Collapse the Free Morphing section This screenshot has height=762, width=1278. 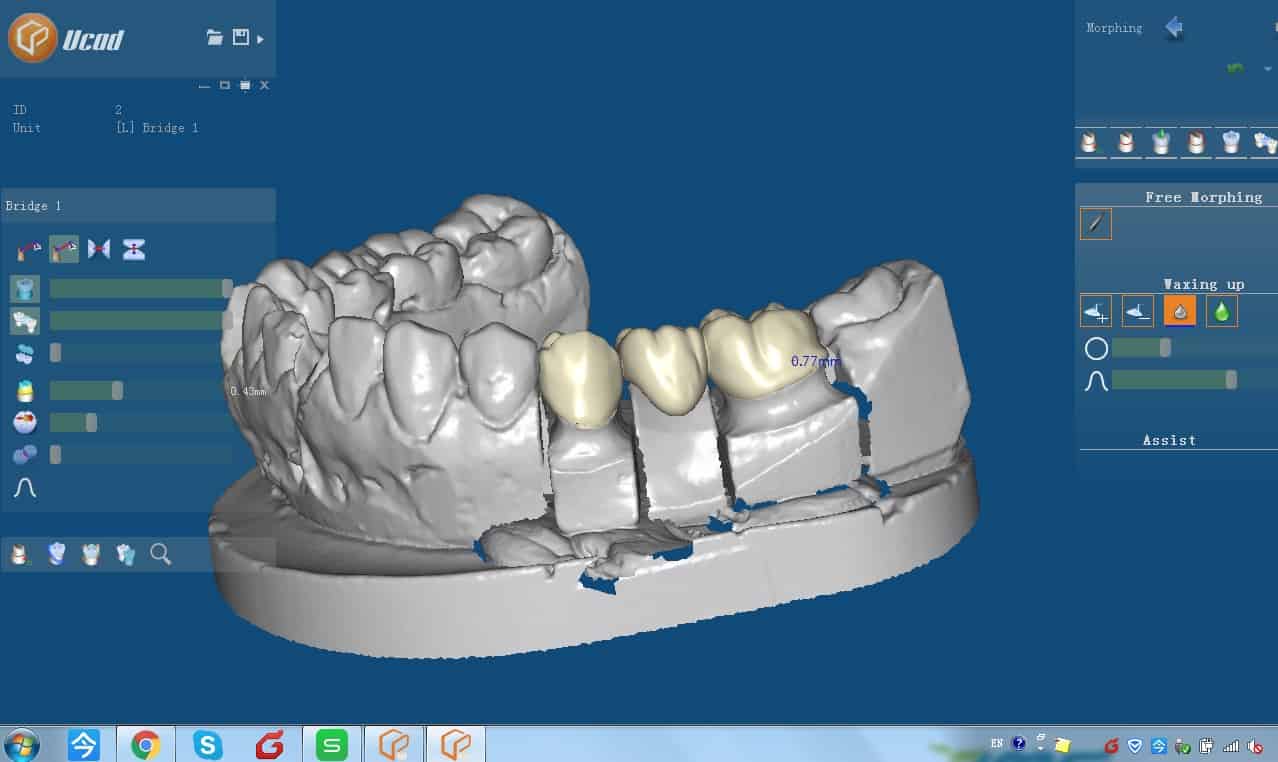coord(1204,197)
